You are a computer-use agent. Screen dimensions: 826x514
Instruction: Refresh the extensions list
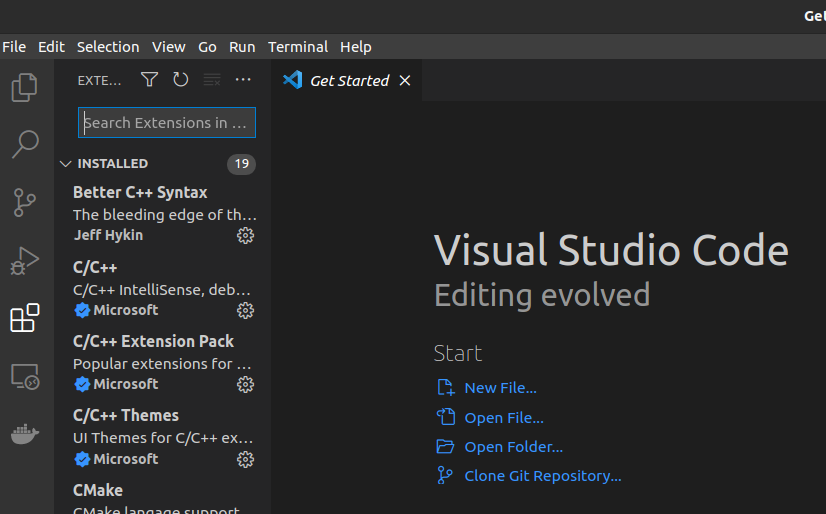pyautogui.click(x=181, y=80)
